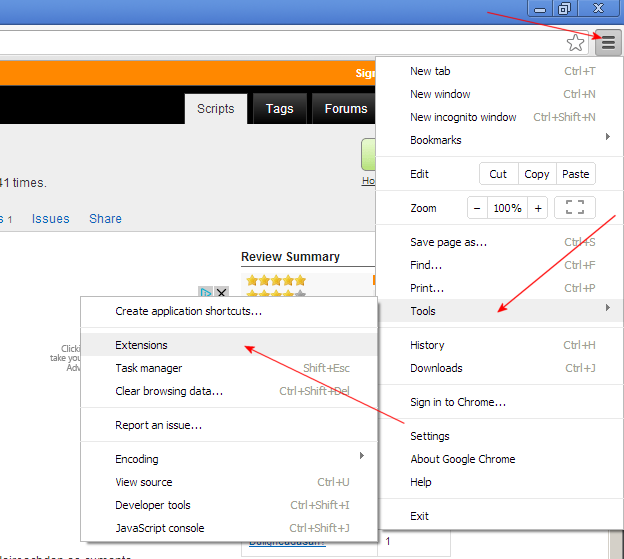624x559 pixels.
Task: Decrease zoom with the minus button
Action: (477, 208)
